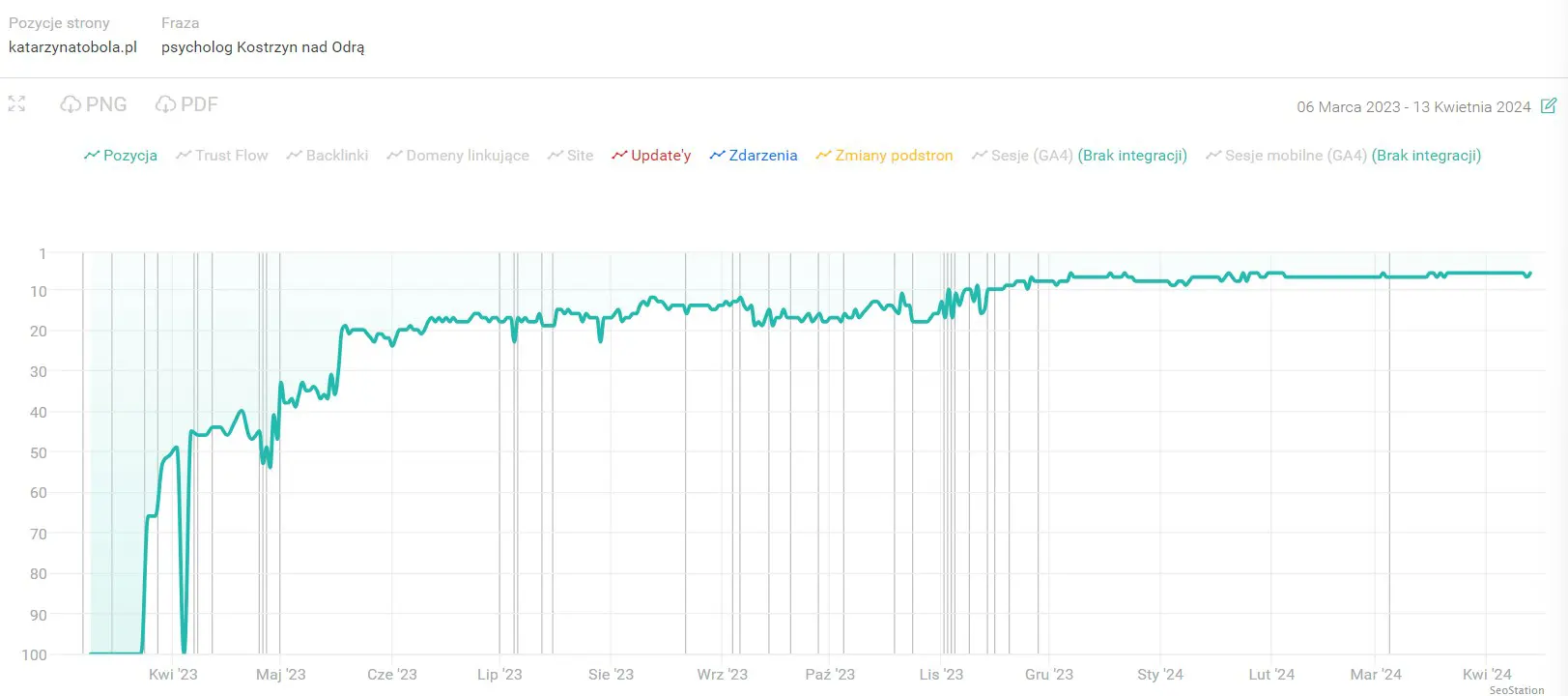Click the yellow Zmiany podstron line icon
Image resolution: width=1568 pixels, height=696 pixels.
tap(823, 155)
